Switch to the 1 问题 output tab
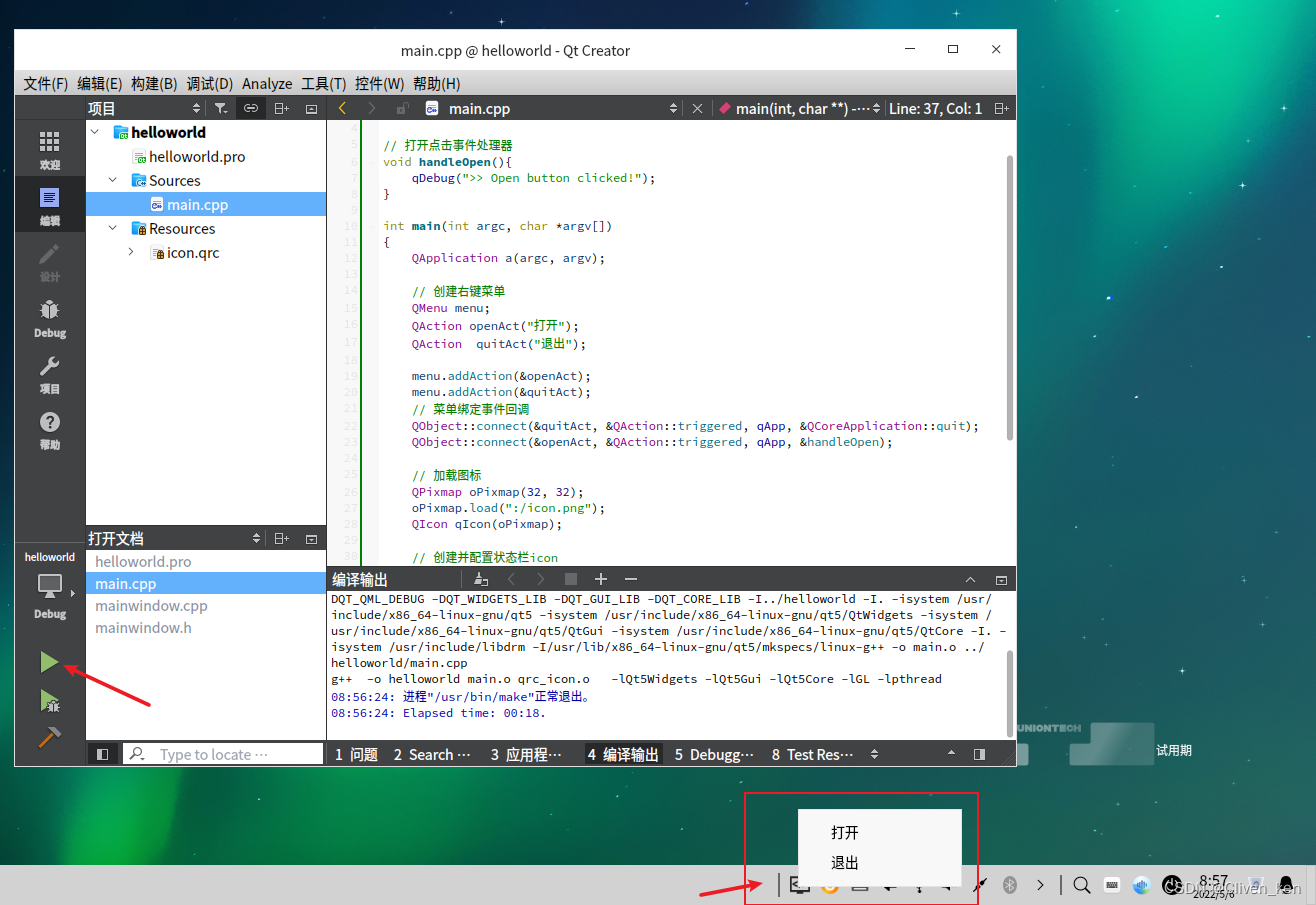This screenshot has height=905, width=1316. [356, 754]
